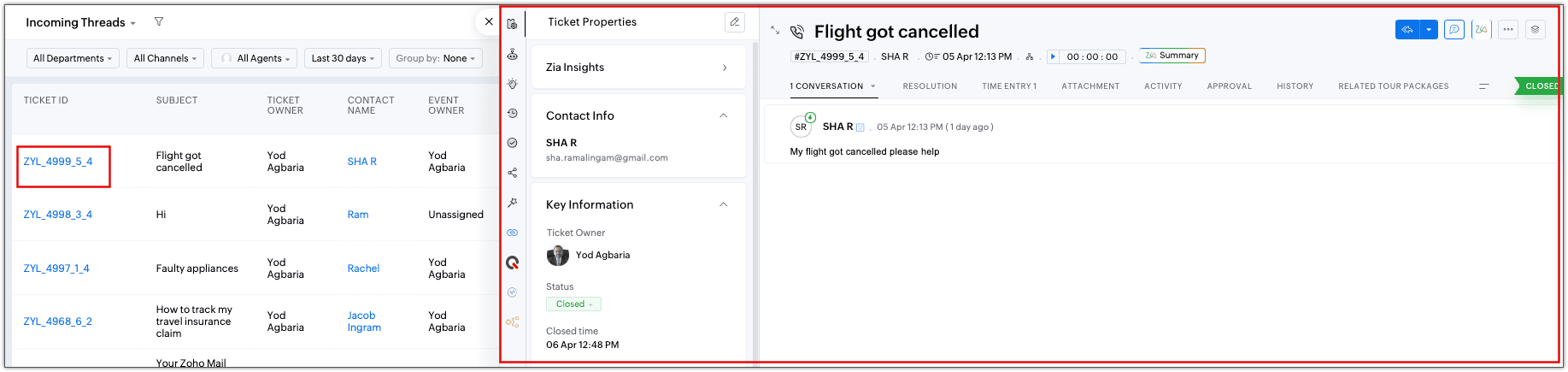Open the Closed status dropdown
This screenshot has height=372, width=1568.
[x=573, y=304]
